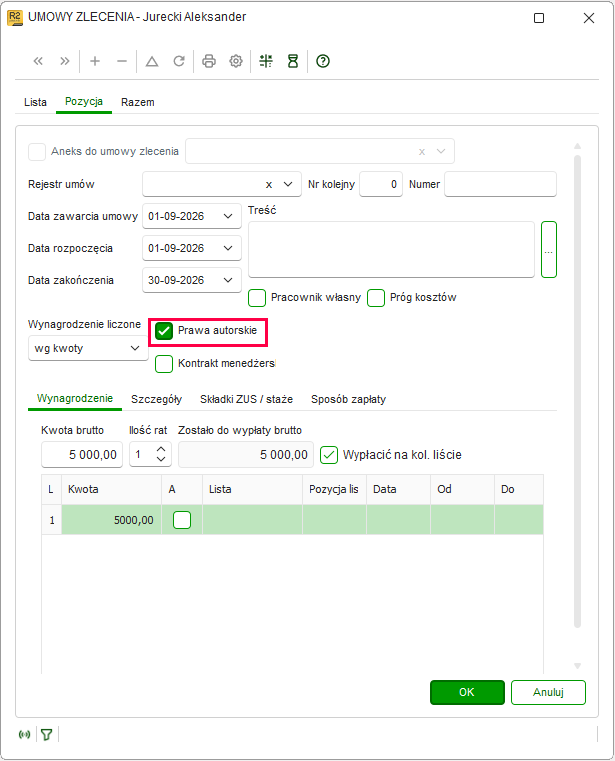Open help with question mark icon

point(323,61)
